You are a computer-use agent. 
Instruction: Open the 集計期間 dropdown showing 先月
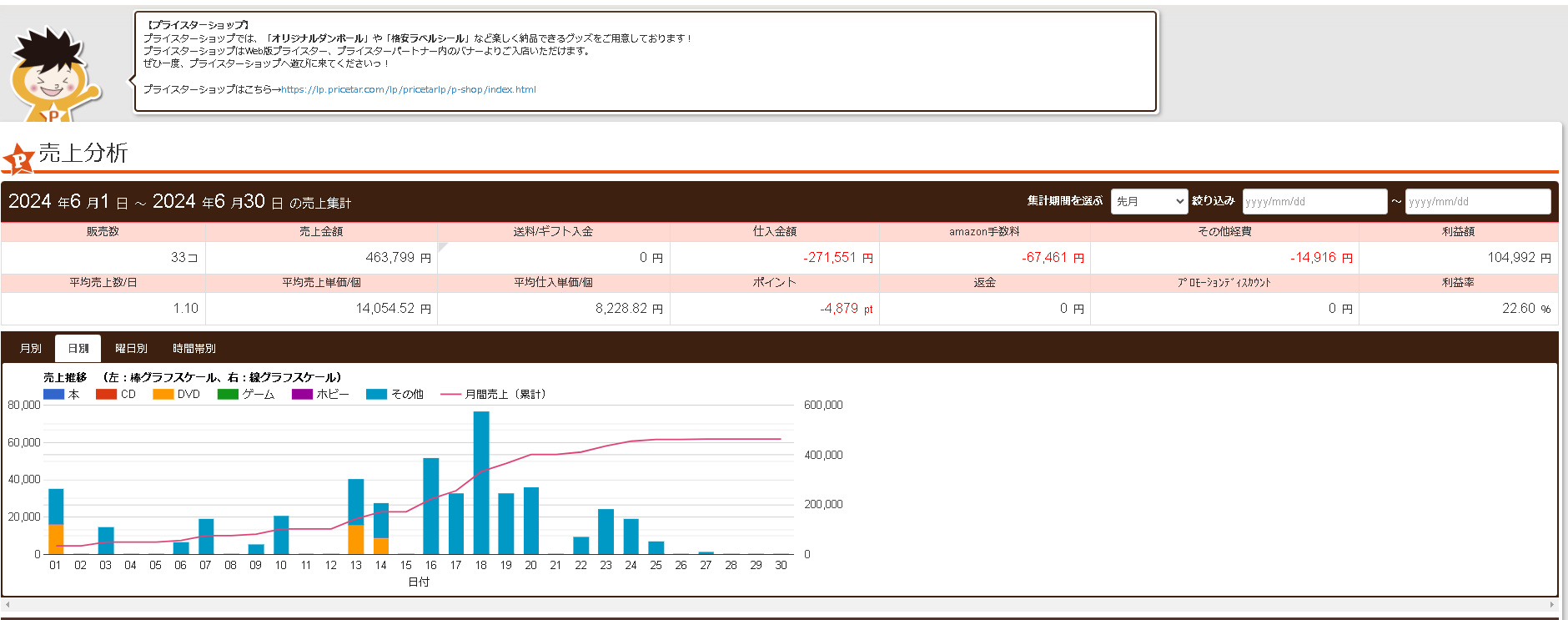[x=1148, y=201]
